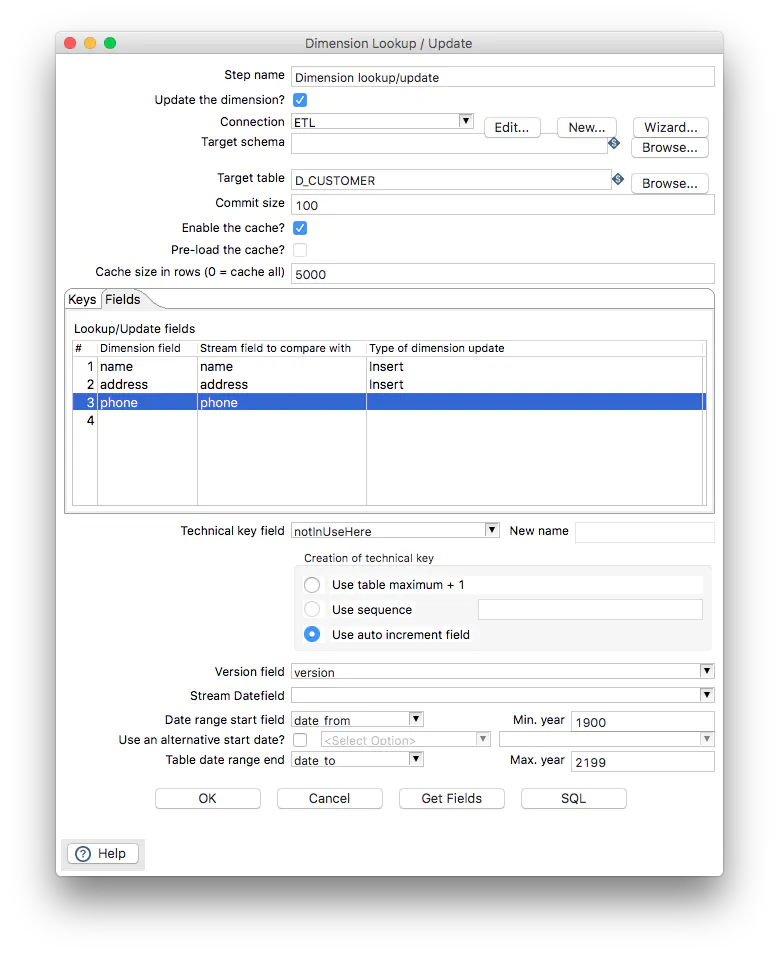
Task: Open the Technical key field dropdown
Action: 492,530
